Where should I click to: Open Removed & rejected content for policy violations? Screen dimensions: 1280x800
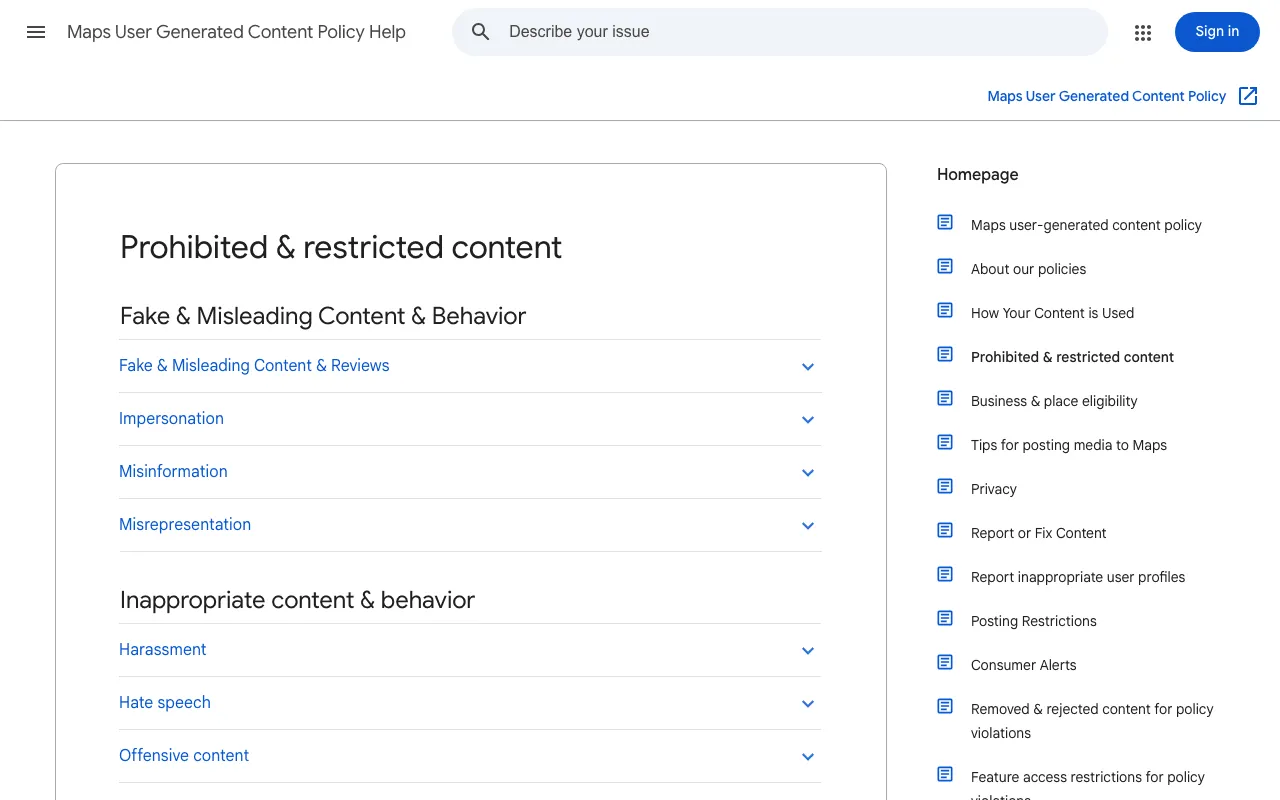1092,721
